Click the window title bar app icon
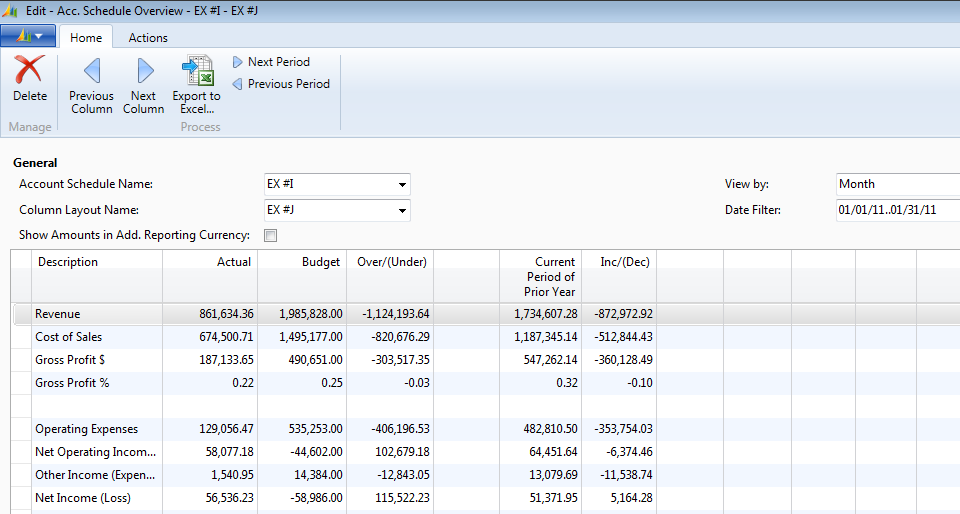Image resolution: width=960 pixels, height=514 pixels. [x=12, y=10]
